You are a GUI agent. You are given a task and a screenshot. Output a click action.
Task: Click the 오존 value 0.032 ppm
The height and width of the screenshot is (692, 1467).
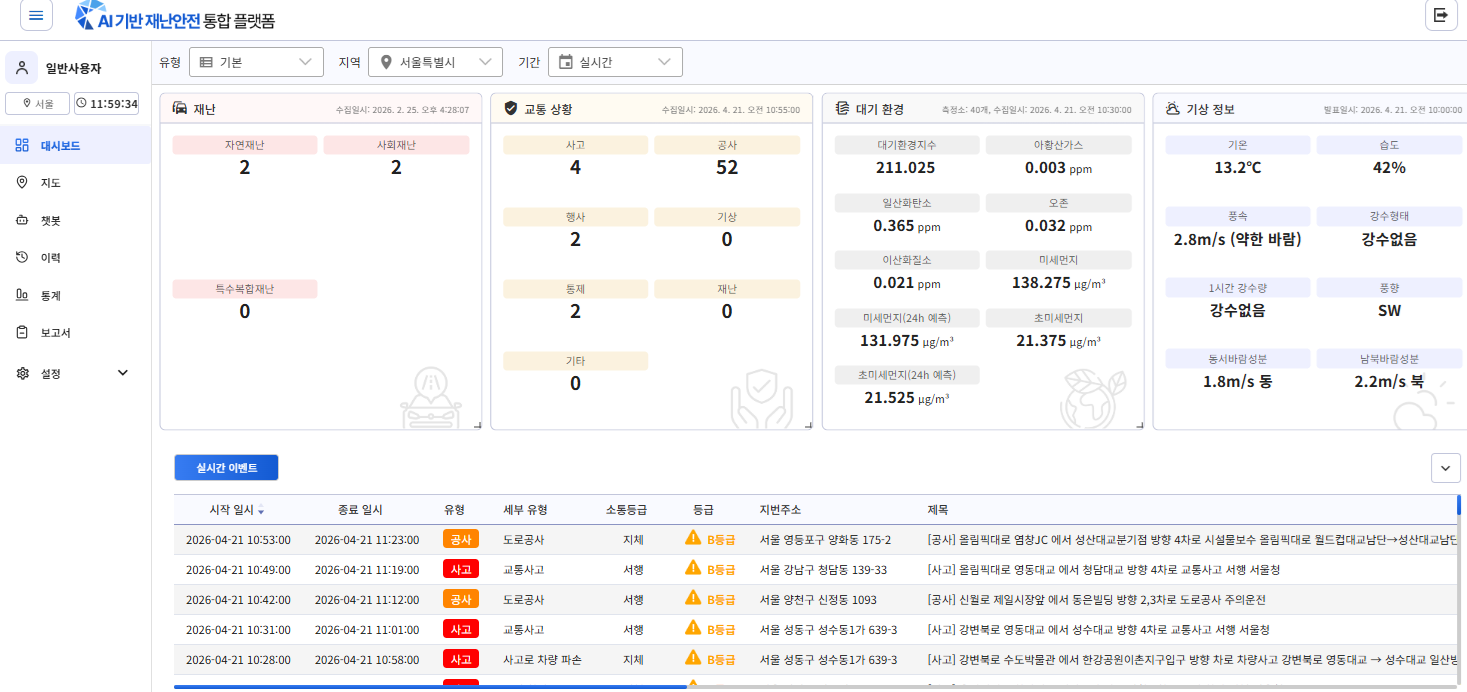pos(1058,226)
